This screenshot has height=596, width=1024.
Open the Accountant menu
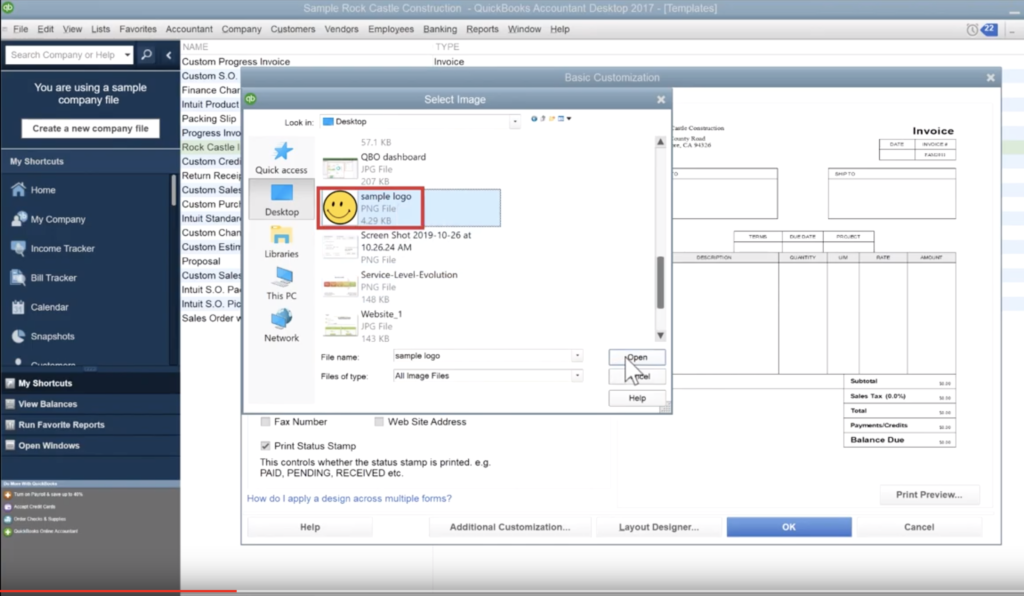click(x=189, y=29)
